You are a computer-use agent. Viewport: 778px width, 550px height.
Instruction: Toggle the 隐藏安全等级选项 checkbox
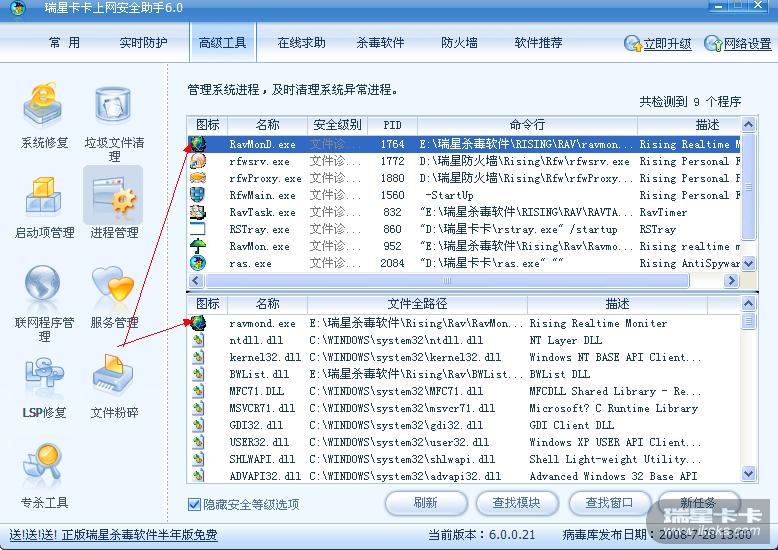194,504
